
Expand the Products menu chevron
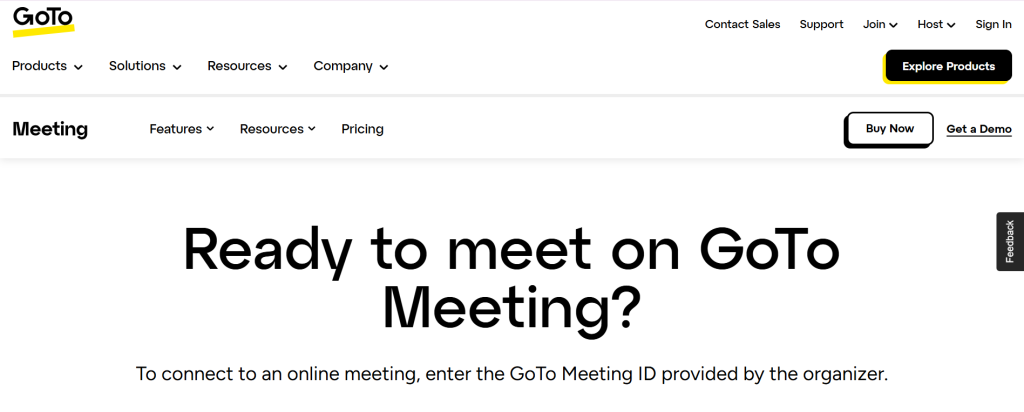click(78, 67)
